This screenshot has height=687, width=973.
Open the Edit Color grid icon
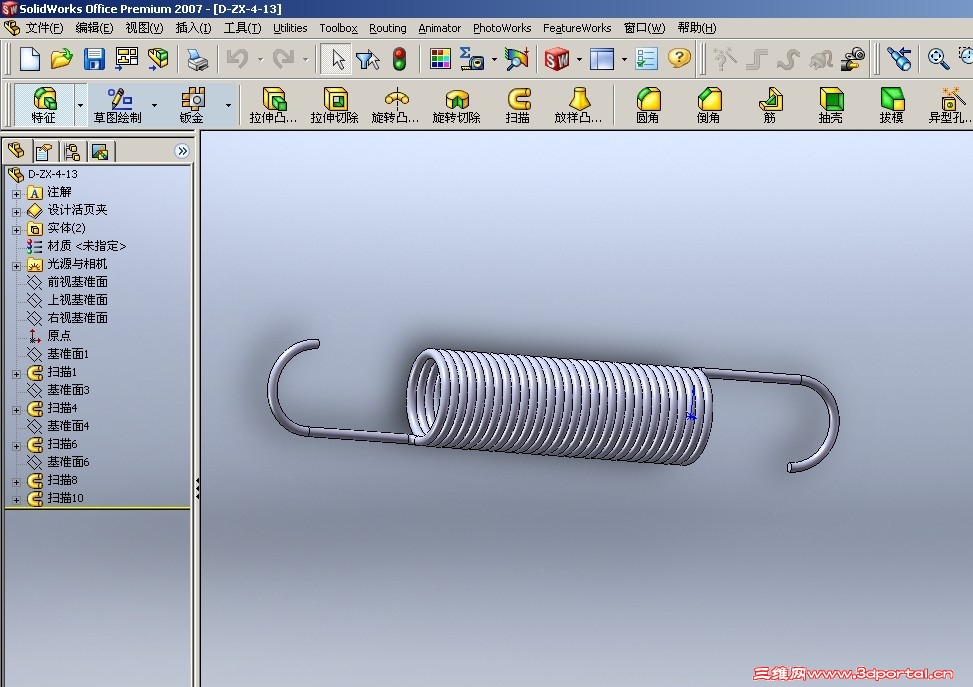coord(440,60)
